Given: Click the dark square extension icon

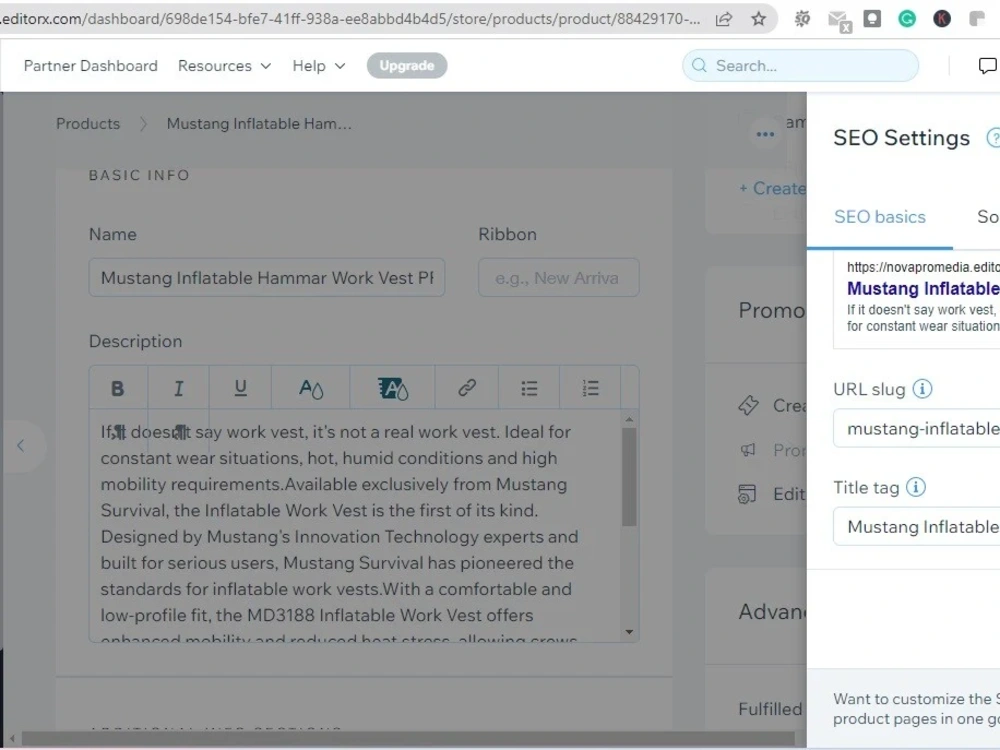Looking at the screenshot, I should [x=872, y=18].
